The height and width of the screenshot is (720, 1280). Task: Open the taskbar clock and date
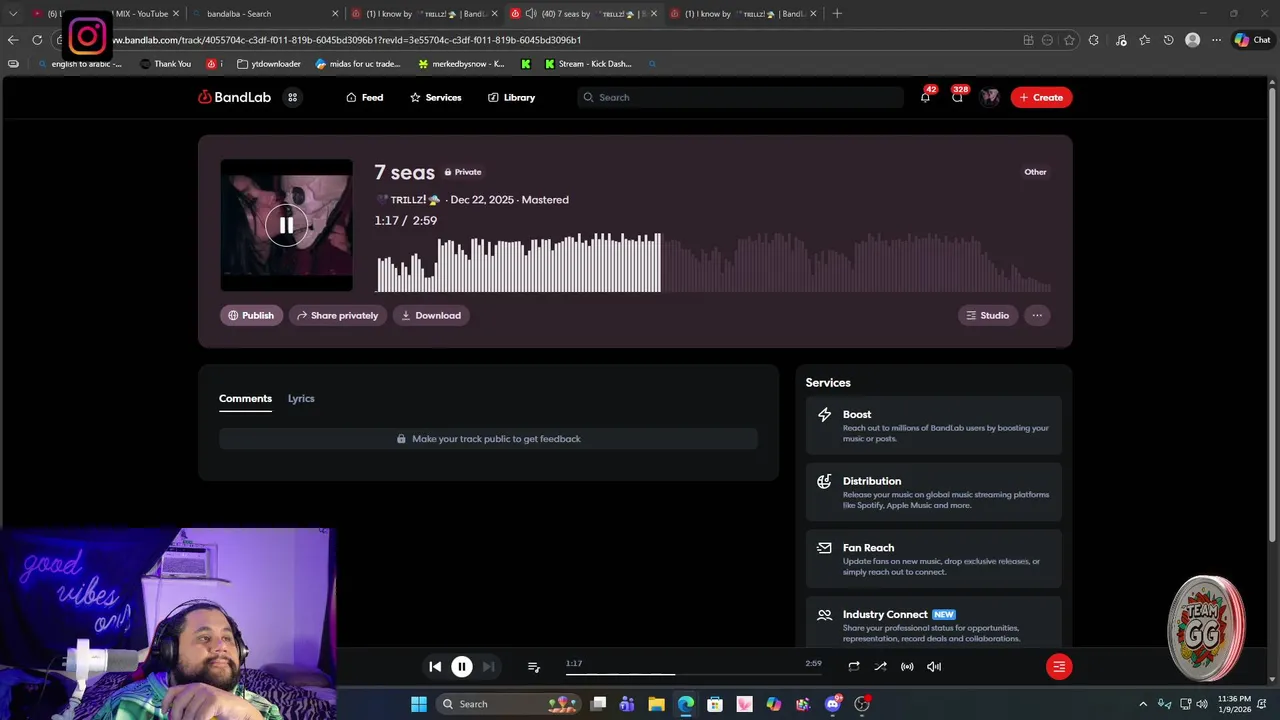(1235, 704)
